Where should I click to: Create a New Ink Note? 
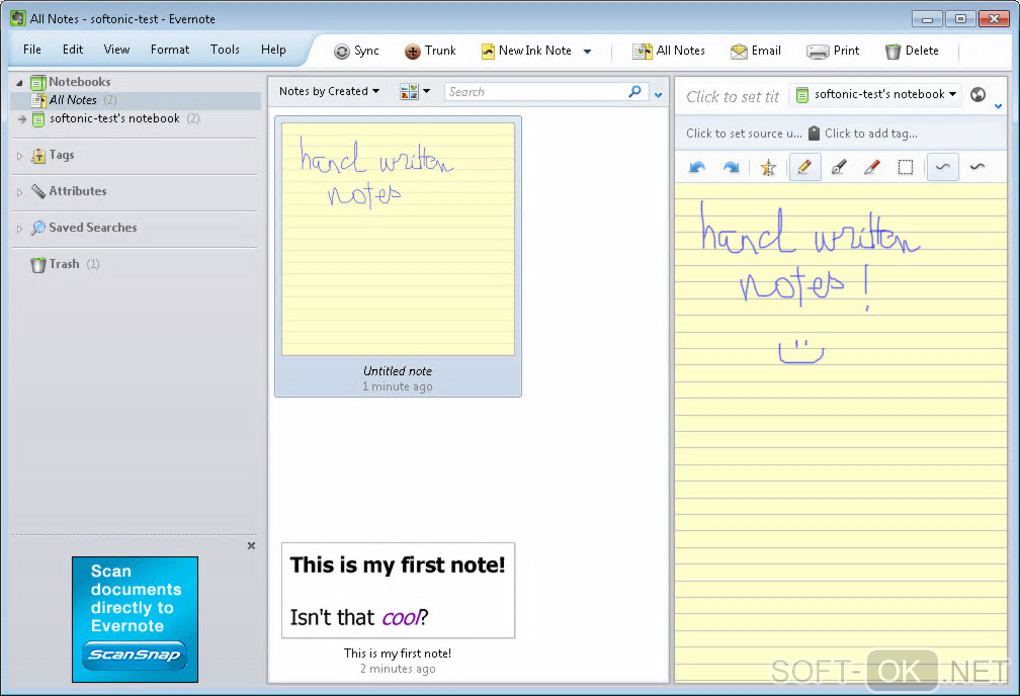coord(526,51)
